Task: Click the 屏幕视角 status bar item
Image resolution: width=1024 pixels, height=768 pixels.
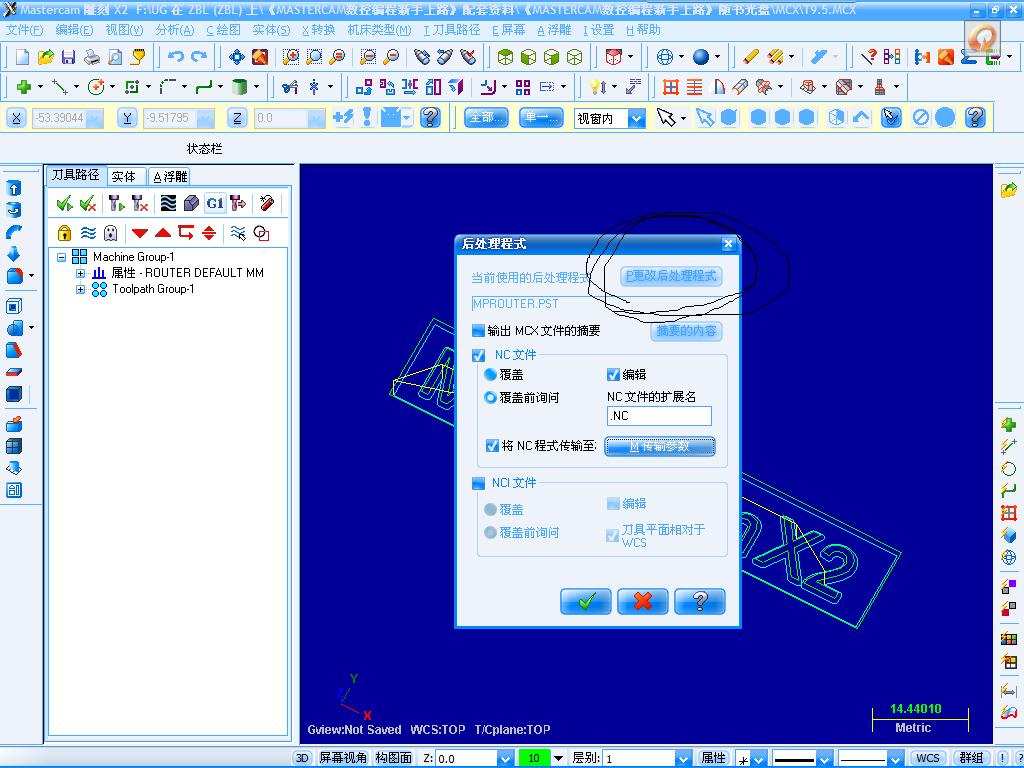Action: tap(343, 758)
